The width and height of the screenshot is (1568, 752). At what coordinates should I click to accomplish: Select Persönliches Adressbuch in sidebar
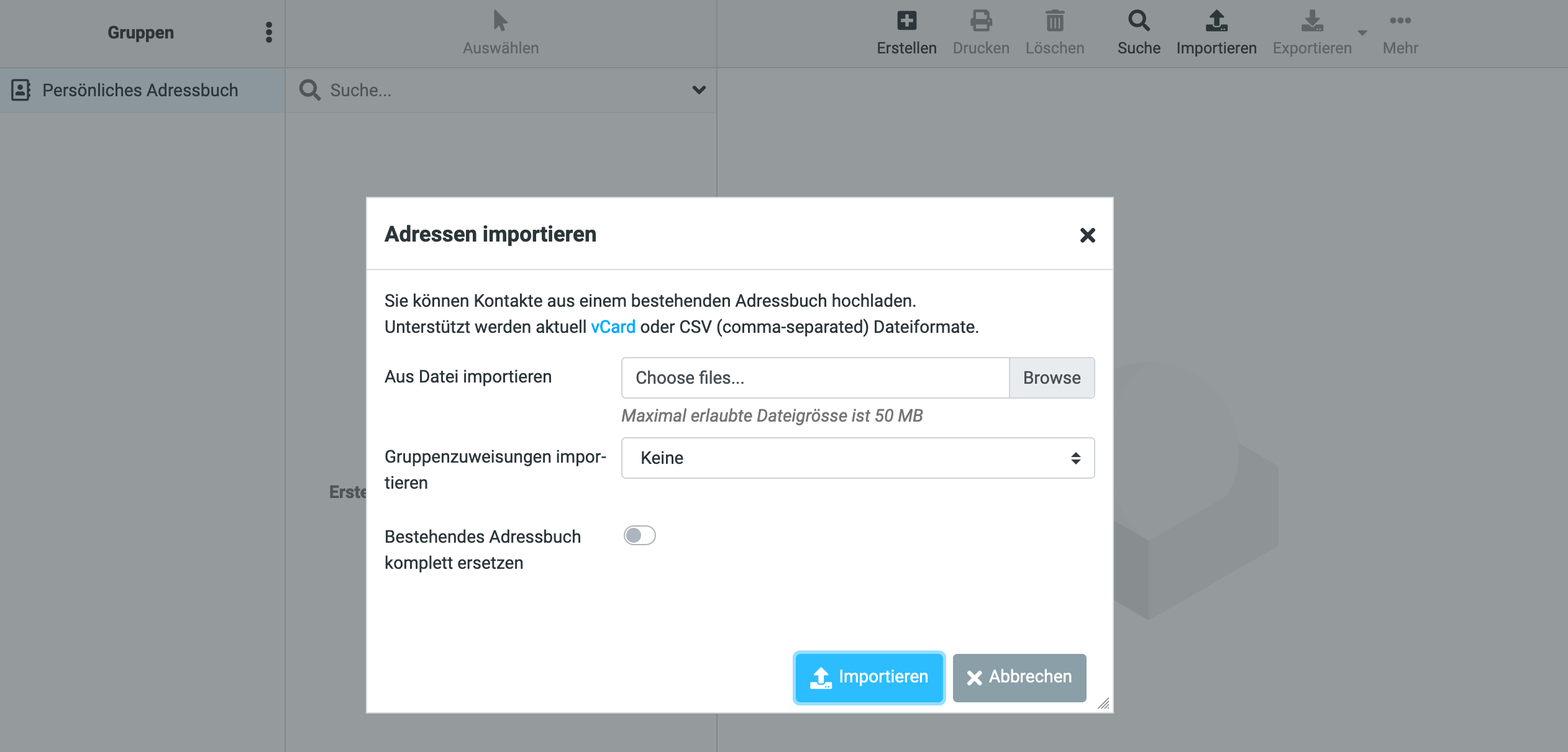pos(140,90)
